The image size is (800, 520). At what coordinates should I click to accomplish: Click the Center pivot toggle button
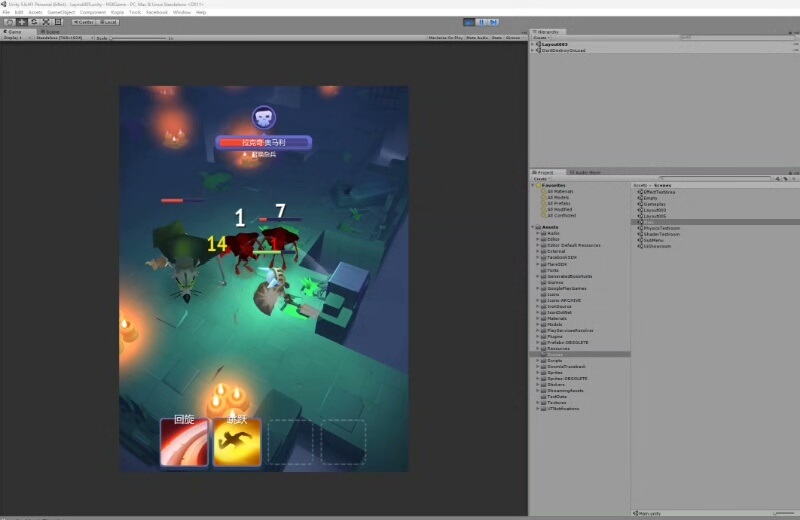click(x=84, y=21)
